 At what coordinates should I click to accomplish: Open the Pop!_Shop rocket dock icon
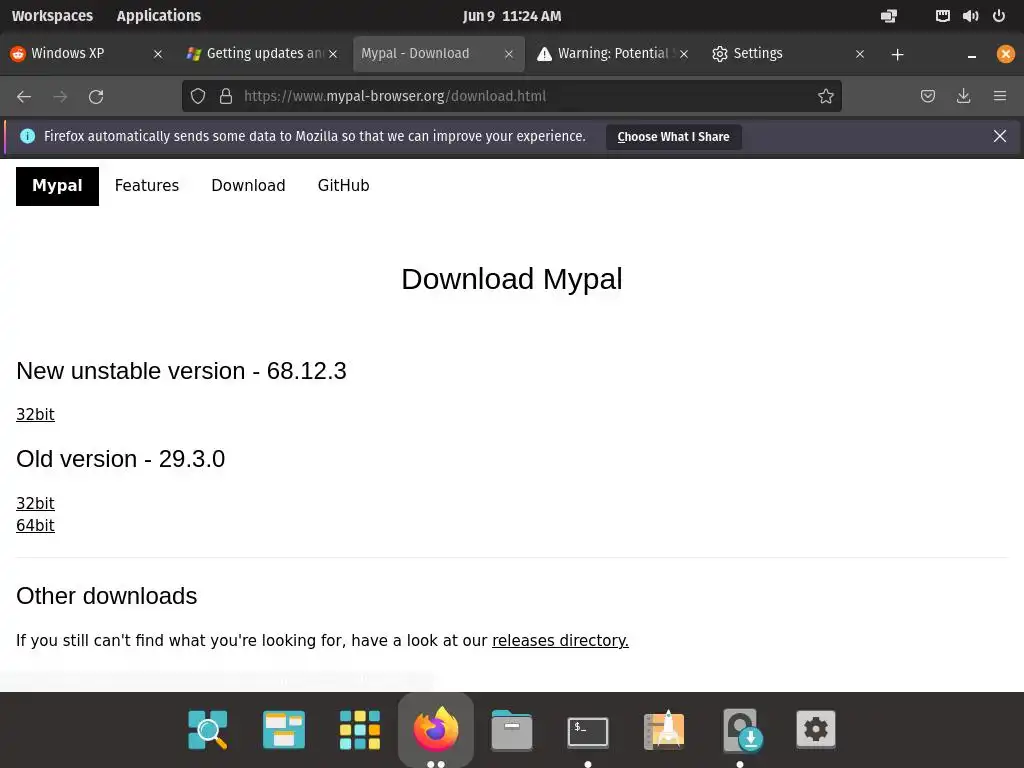(664, 729)
